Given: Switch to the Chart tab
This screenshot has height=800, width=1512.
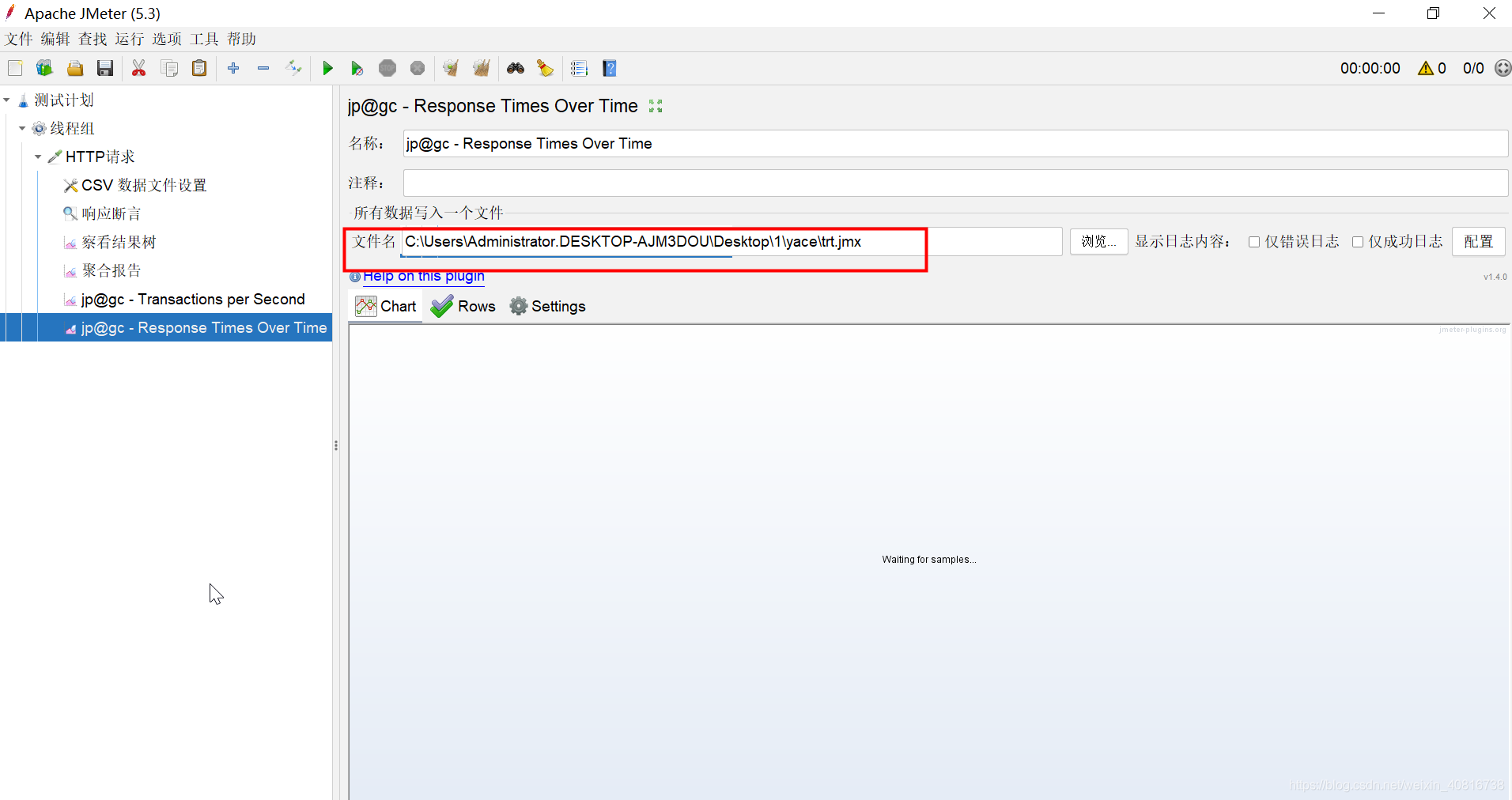Looking at the screenshot, I should point(386,306).
